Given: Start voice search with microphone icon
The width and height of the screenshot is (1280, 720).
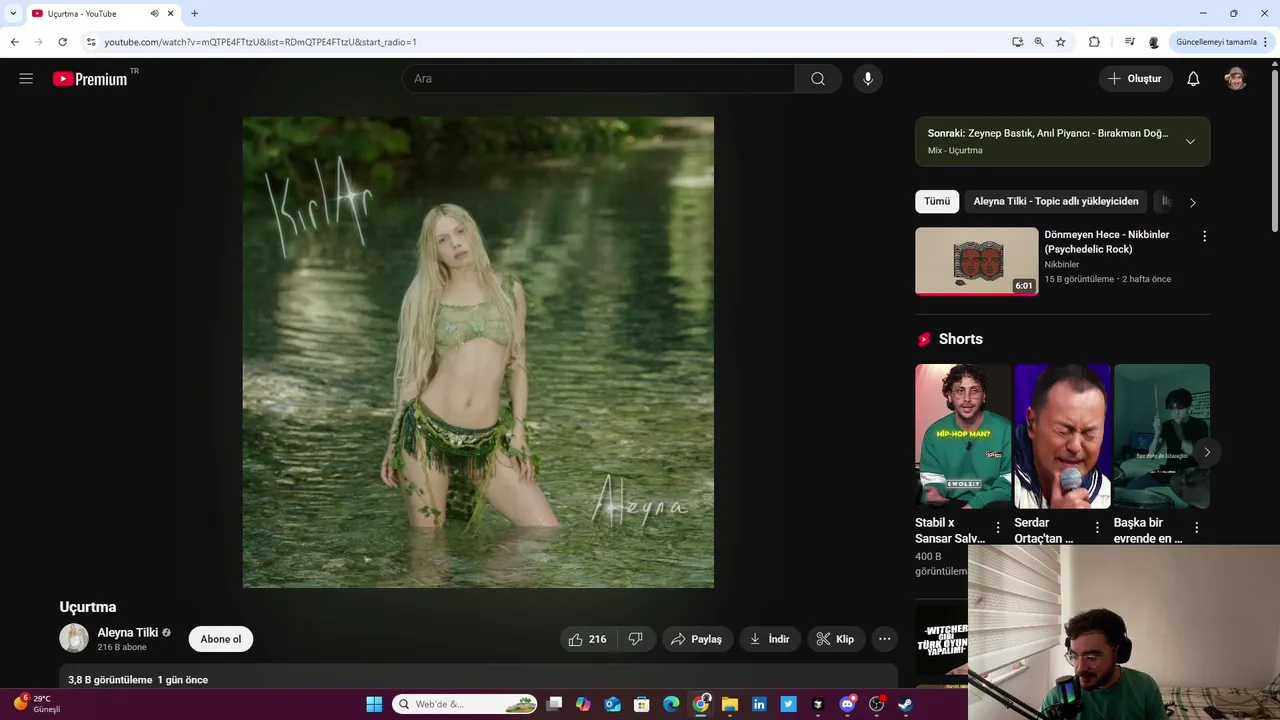Looking at the screenshot, I should (x=868, y=79).
